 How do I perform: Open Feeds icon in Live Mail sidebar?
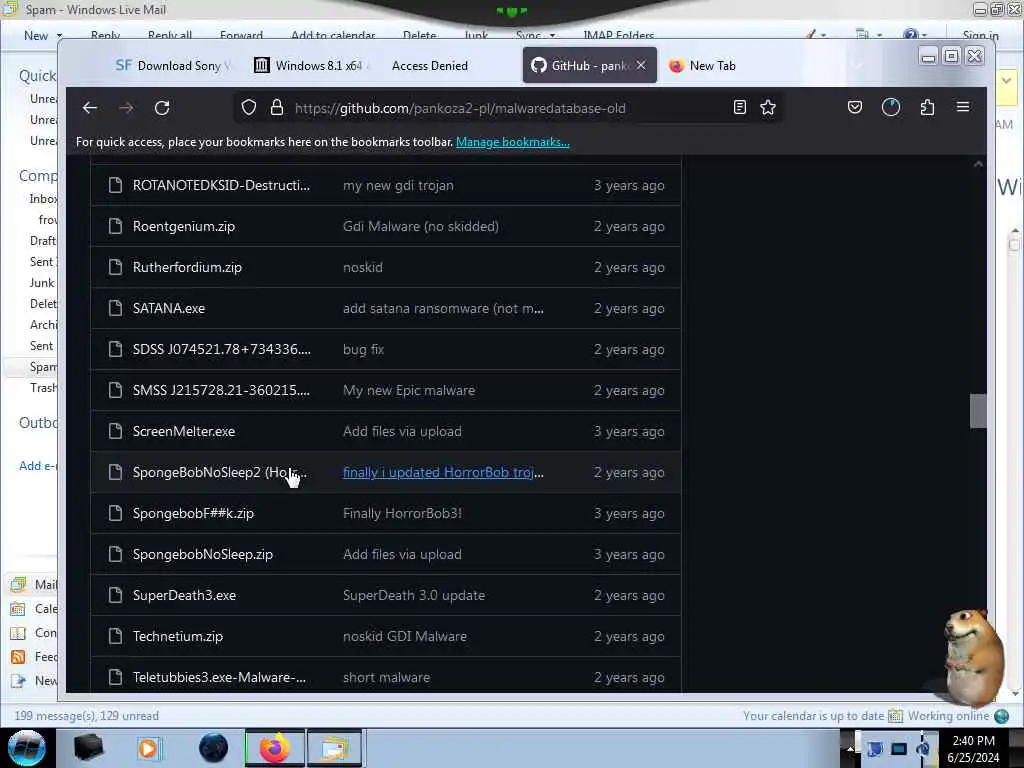pyautogui.click(x=18, y=657)
